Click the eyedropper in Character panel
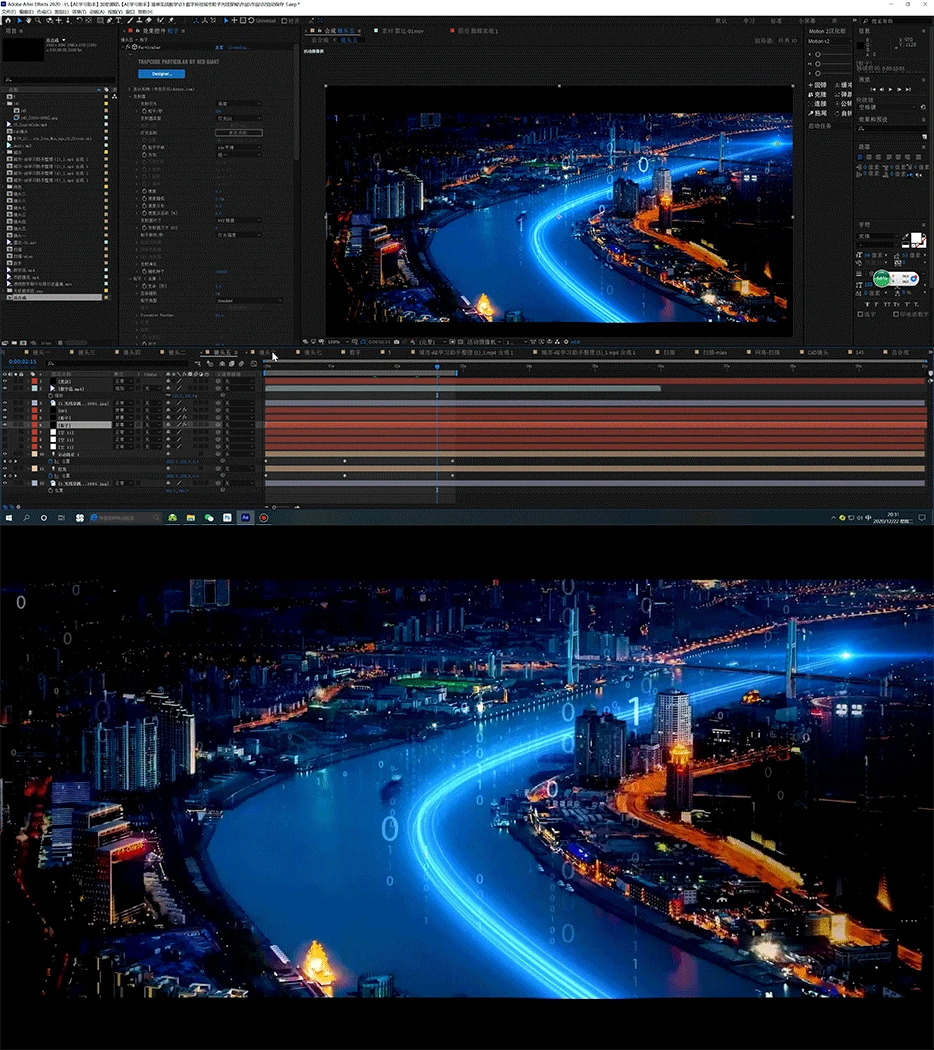This screenshot has height=1050, width=934. [x=905, y=236]
